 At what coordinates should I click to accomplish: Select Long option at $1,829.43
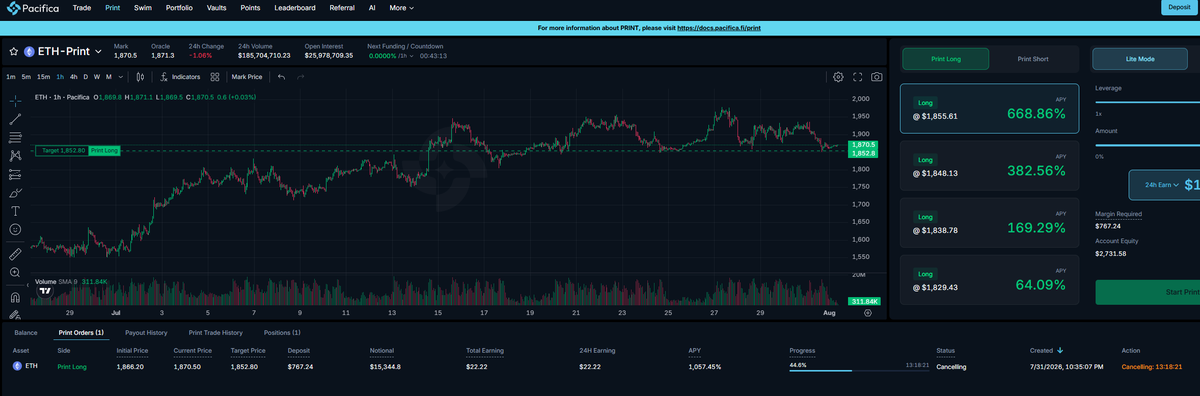coord(990,280)
